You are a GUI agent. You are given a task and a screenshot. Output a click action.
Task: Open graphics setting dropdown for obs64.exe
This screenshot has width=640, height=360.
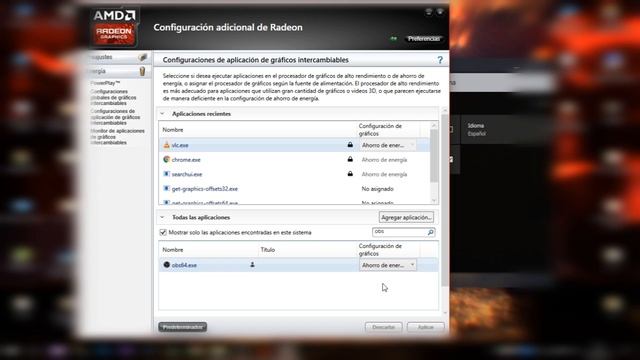pyautogui.click(x=388, y=265)
